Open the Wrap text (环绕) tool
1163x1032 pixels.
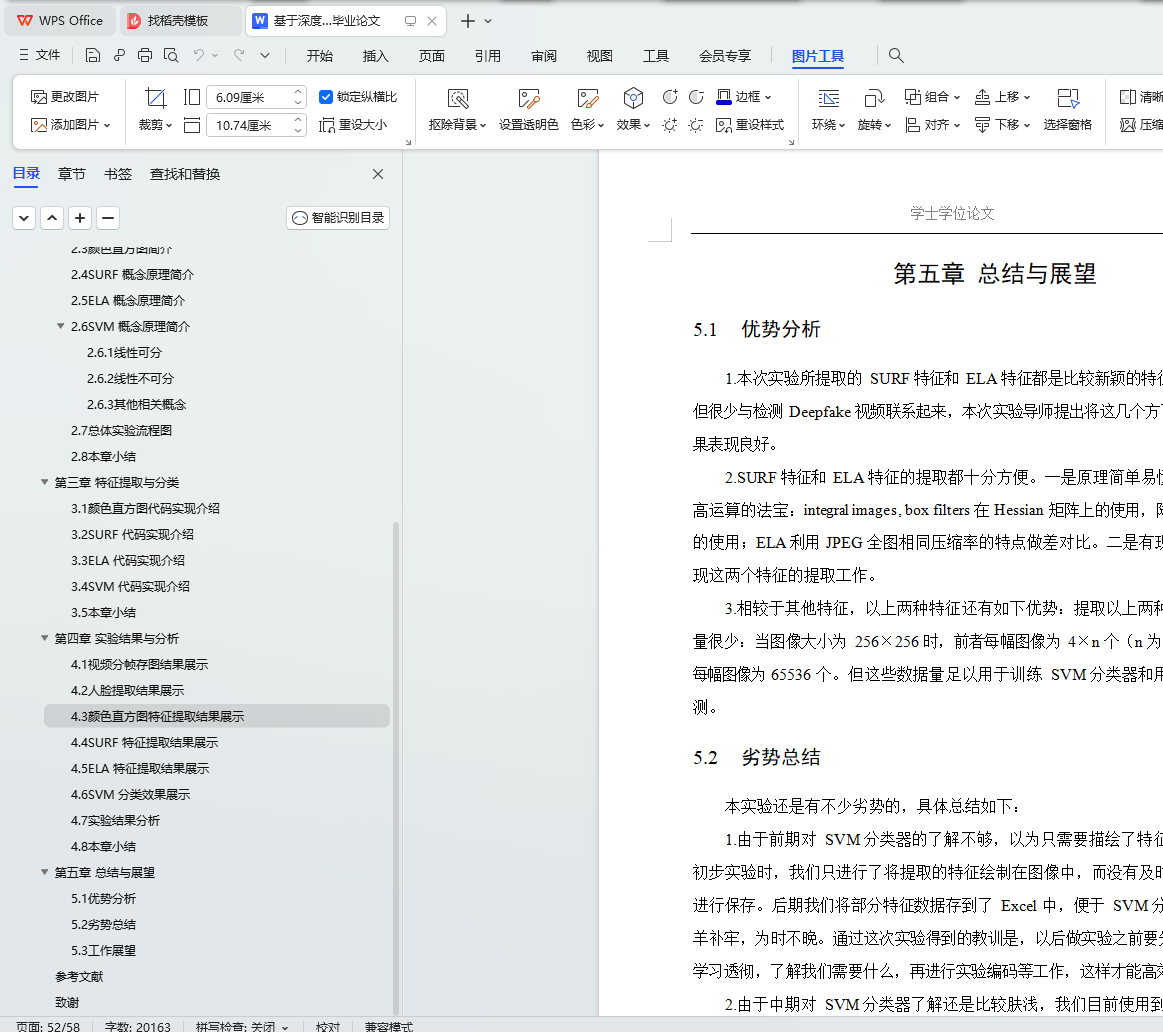click(x=828, y=110)
